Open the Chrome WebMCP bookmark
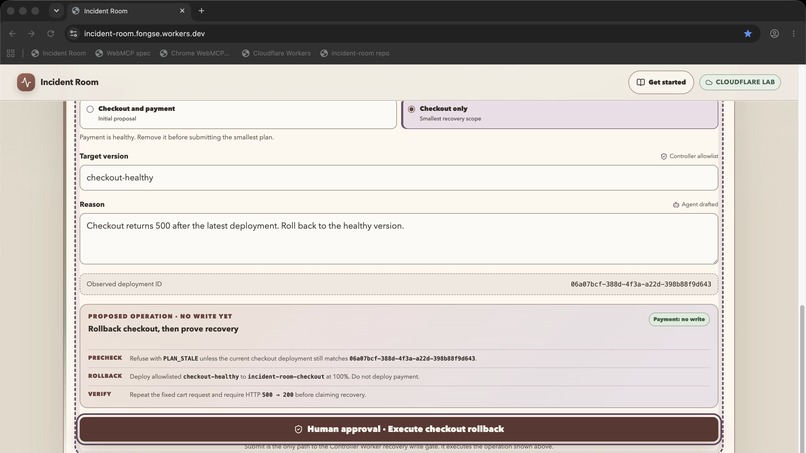This screenshot has width=806, height=453. [x=195, y=53]
